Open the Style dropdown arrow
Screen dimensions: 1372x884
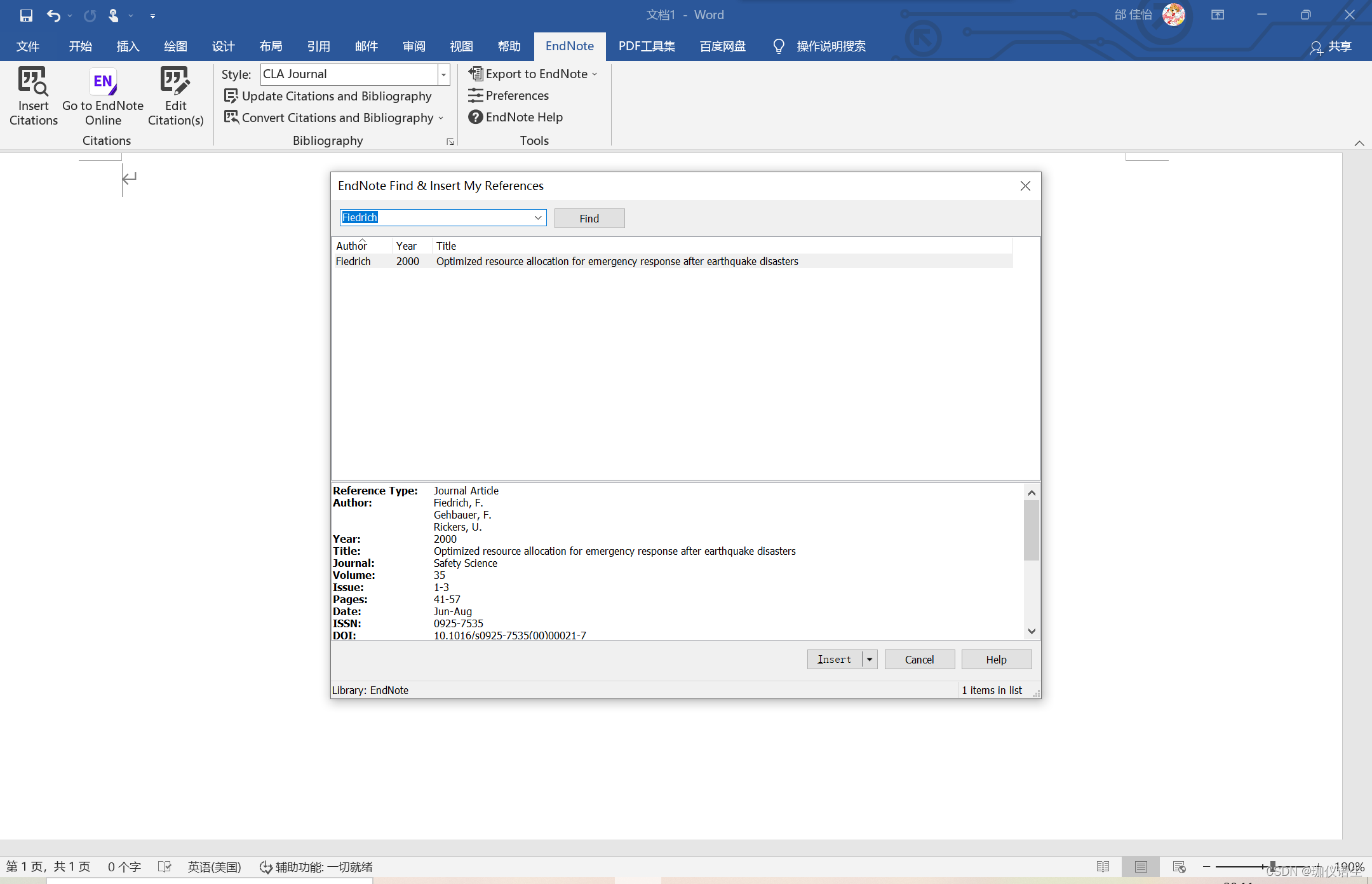pyautogui.click(x=444, y=74)
